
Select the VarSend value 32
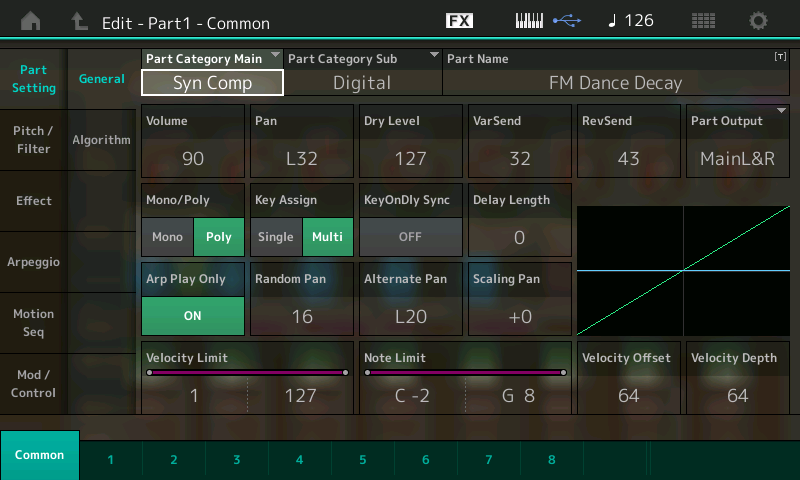coord(520,159)
